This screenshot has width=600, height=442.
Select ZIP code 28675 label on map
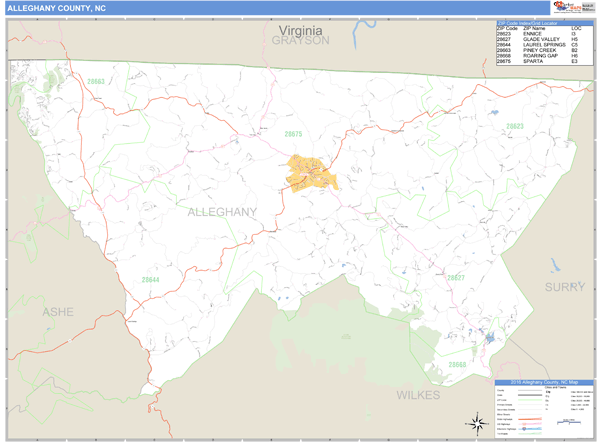point(293,133)
